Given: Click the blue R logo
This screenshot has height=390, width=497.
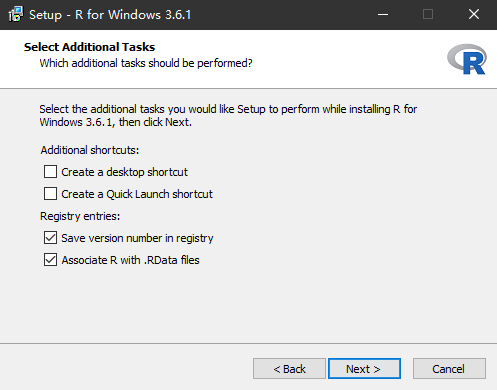Looking at the screenshot, I should tap(467, 59).
